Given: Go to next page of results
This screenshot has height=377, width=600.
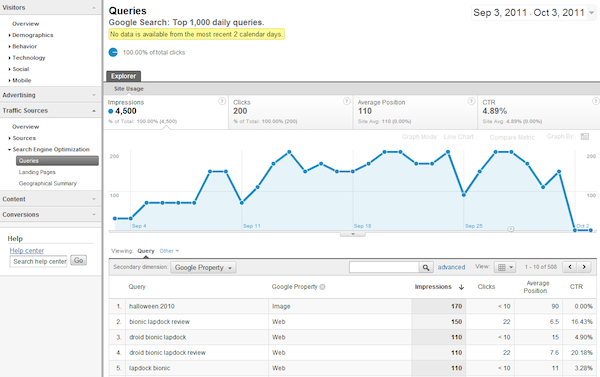Looking at the screenshot, I should pyautogui.click(x=584, y=267).
